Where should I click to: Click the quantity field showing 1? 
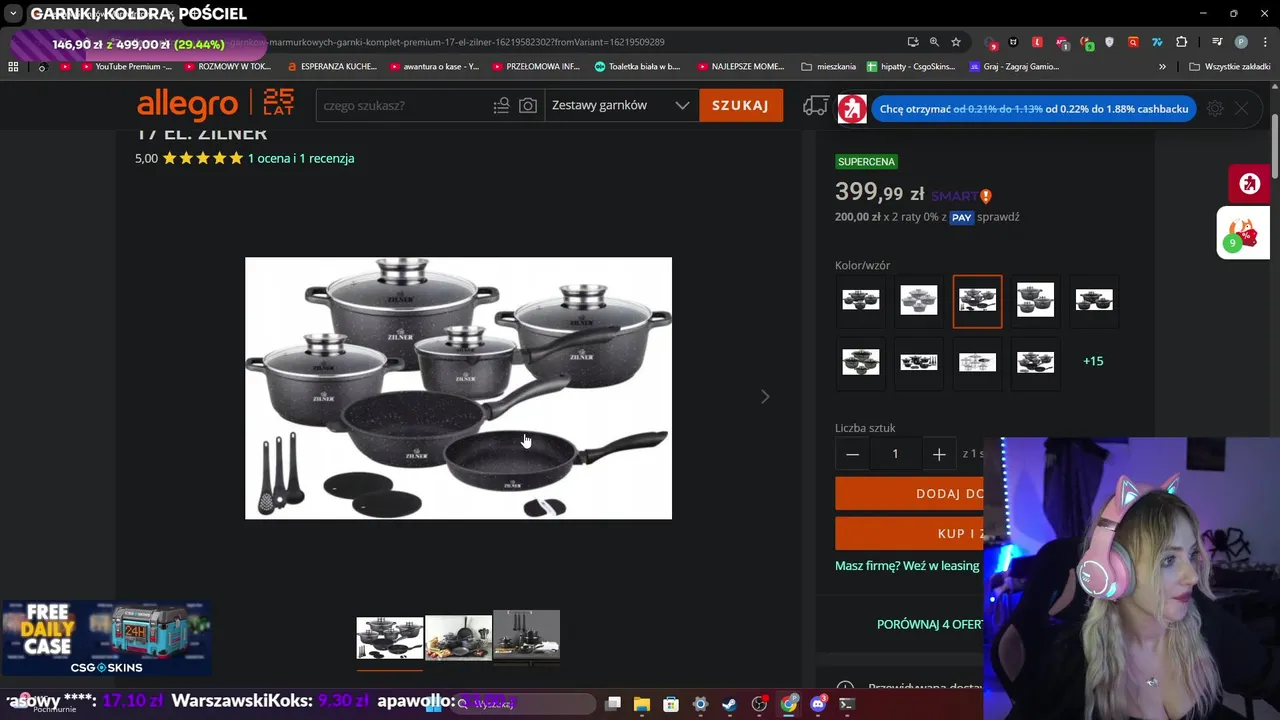pyautogui.click(x=895, y=454)
